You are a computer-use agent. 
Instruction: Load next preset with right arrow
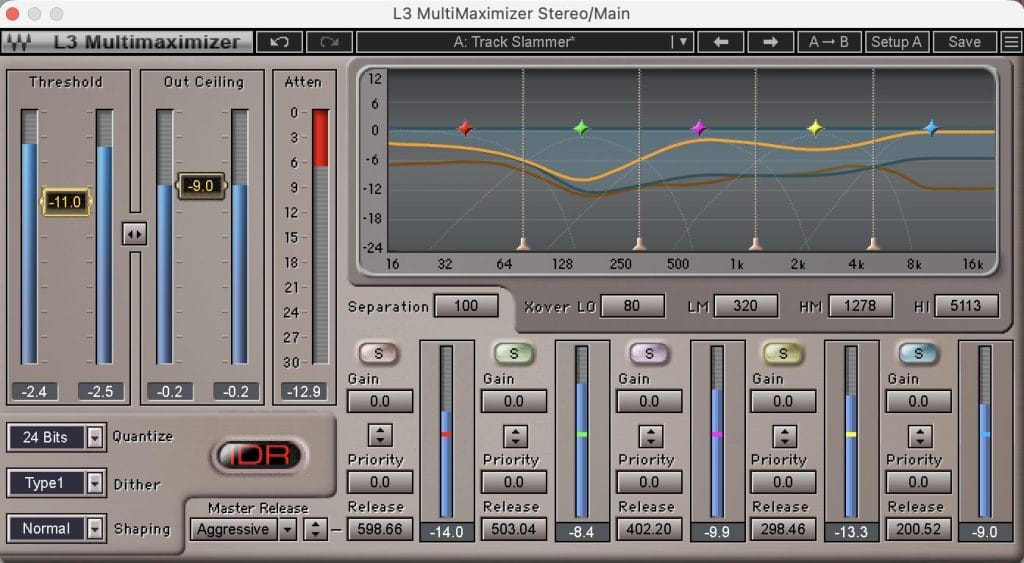[x=770, y=42]
